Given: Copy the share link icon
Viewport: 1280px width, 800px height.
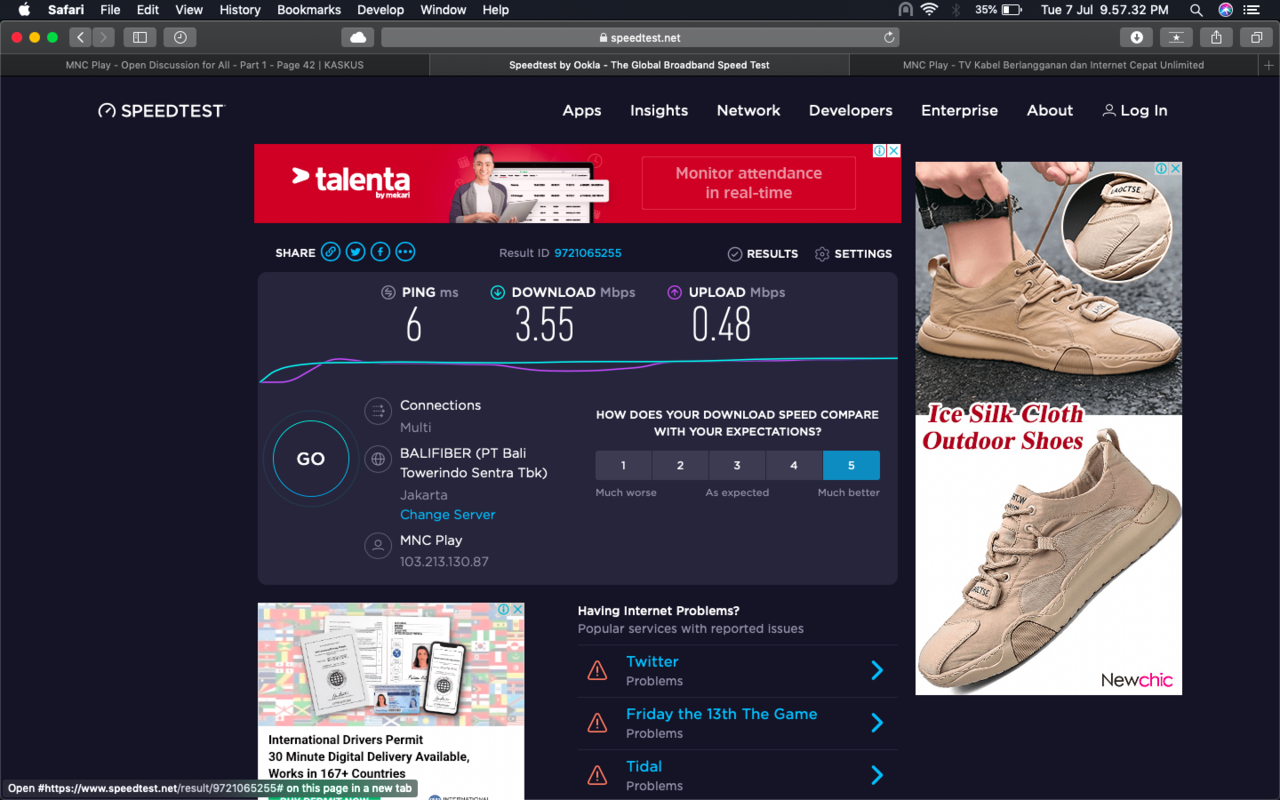Looking at the screenshot, I should click(330, 253).
